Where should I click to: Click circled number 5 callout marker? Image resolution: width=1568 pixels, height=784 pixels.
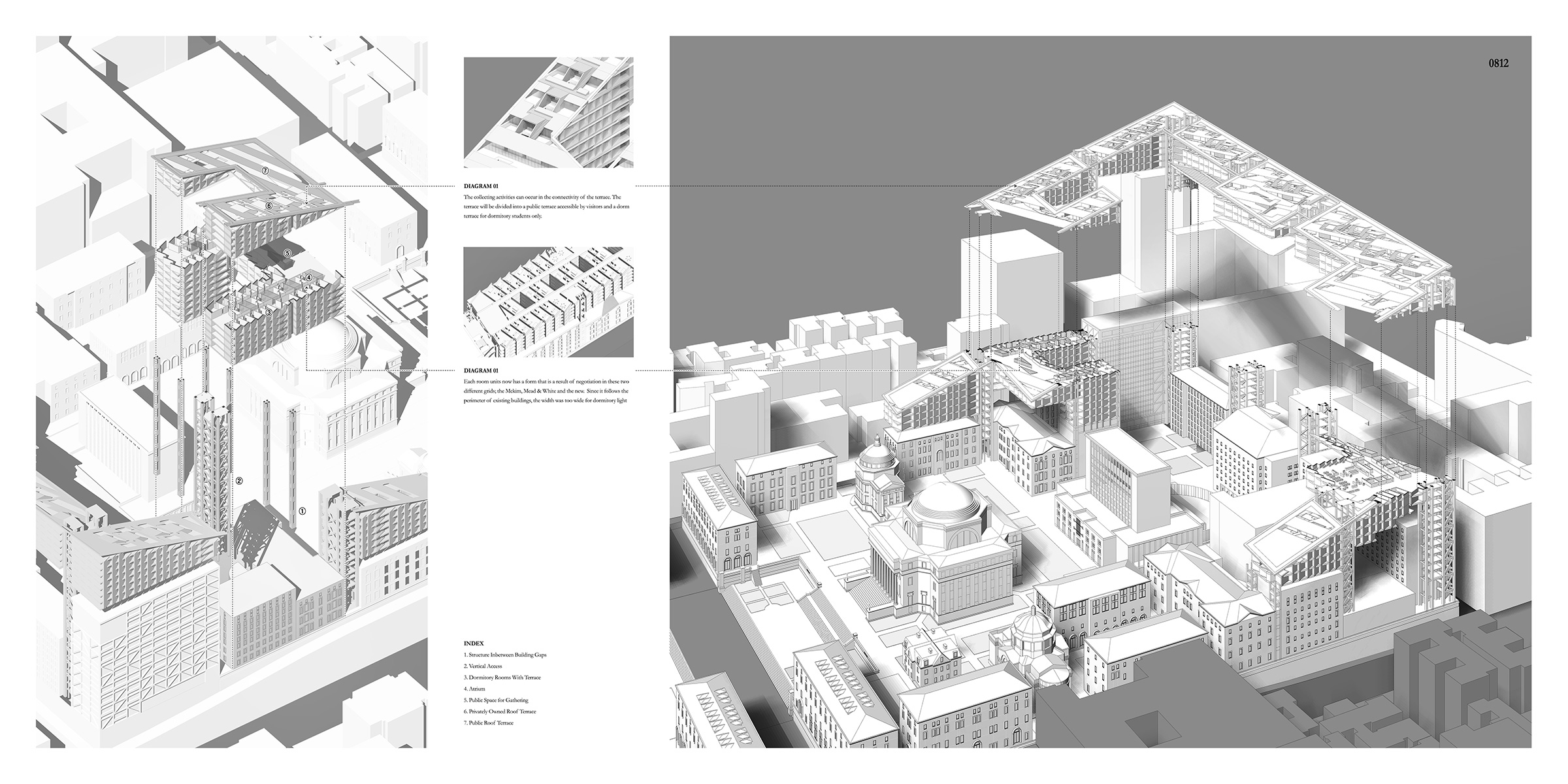tap(287, 253)
